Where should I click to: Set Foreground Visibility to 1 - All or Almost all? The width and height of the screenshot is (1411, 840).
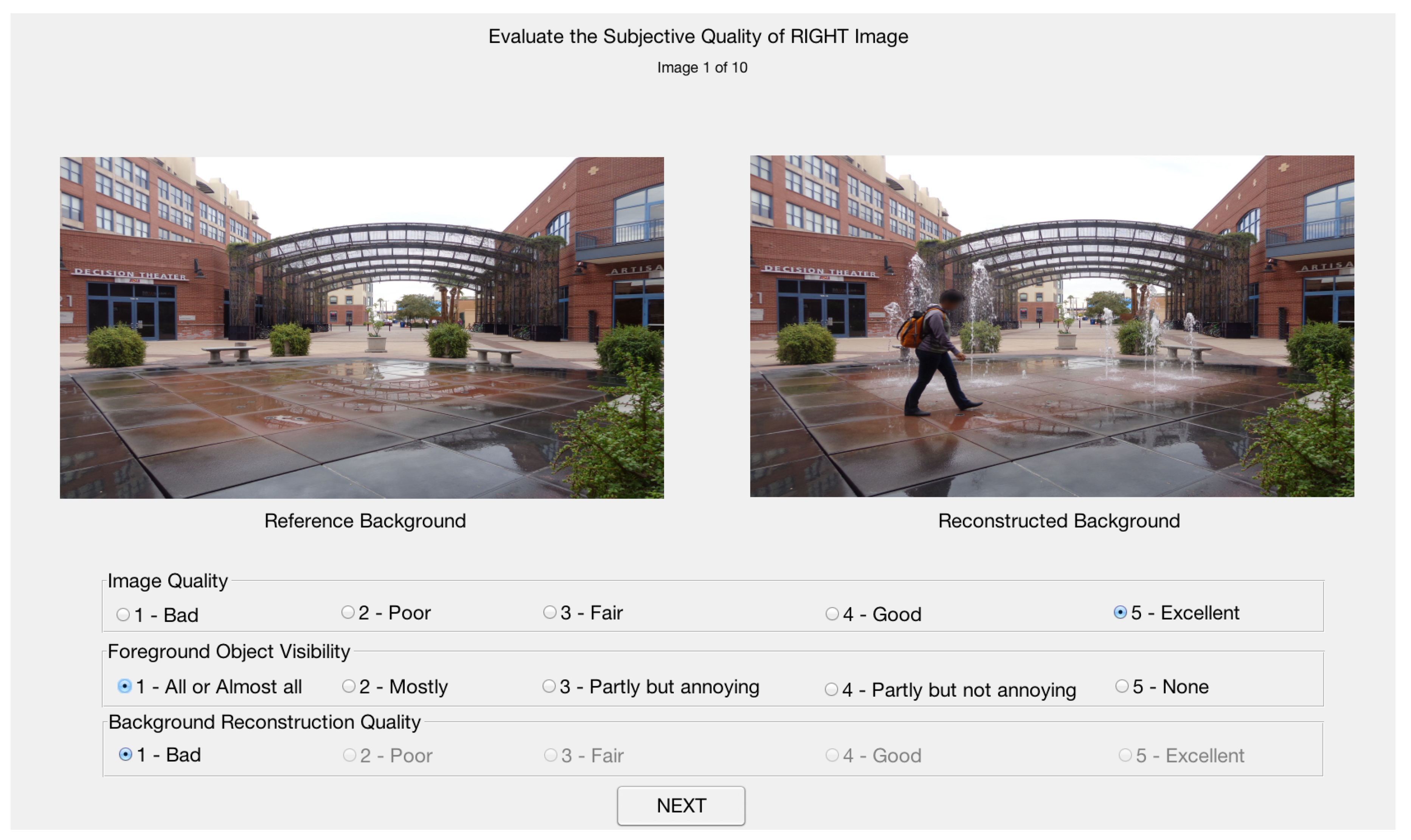coord(124,686)
